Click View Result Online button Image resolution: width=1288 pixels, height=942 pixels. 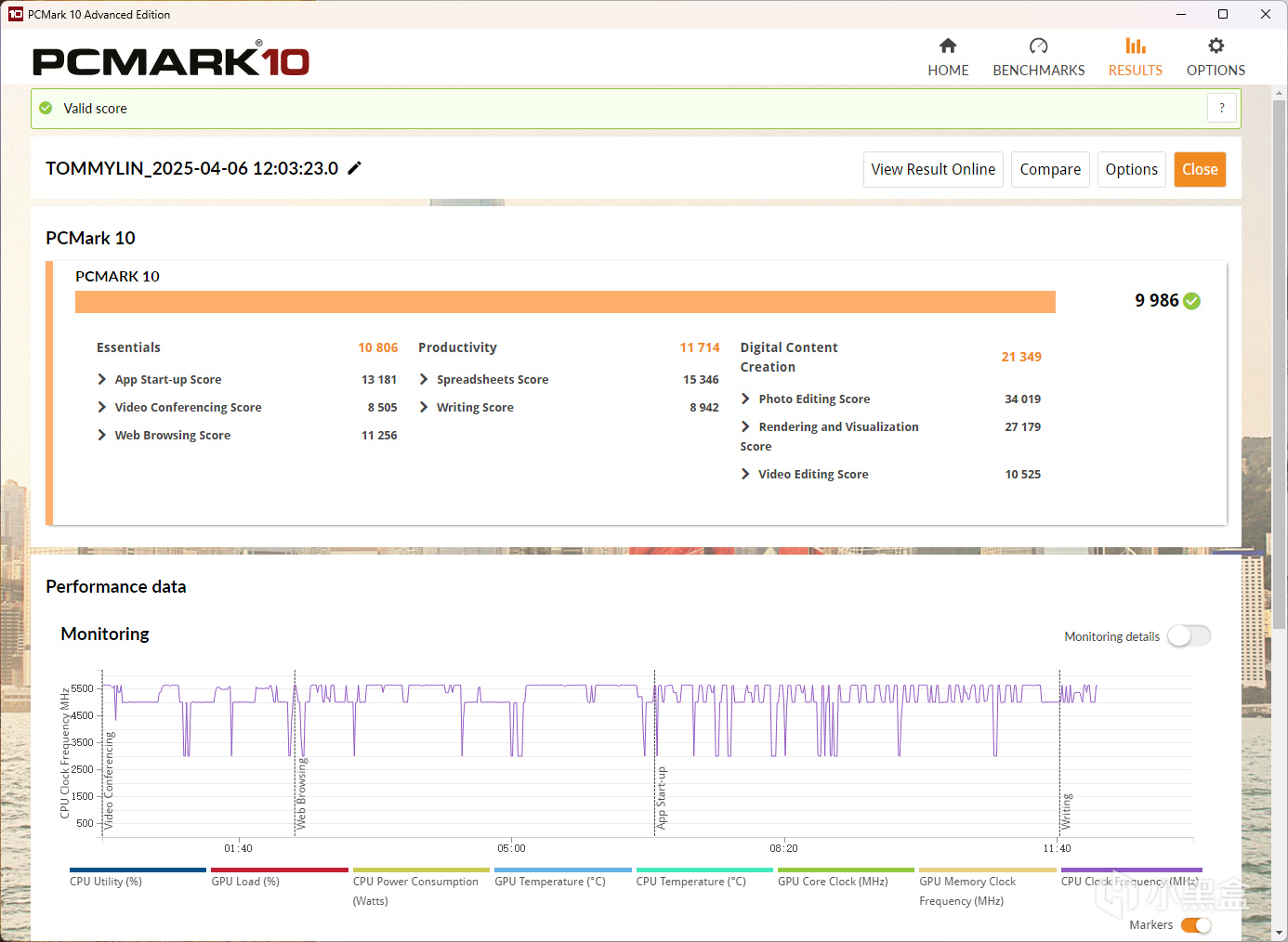[933, 169]
